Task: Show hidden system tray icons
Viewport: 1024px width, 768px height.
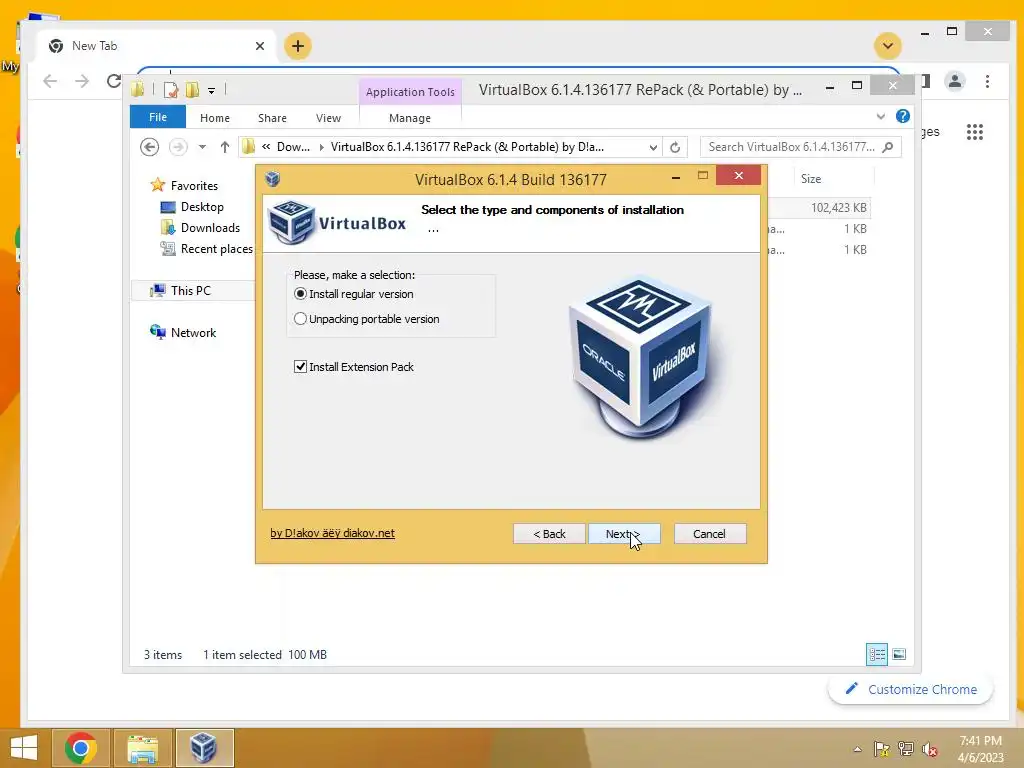Action: [x=857, y=749]
